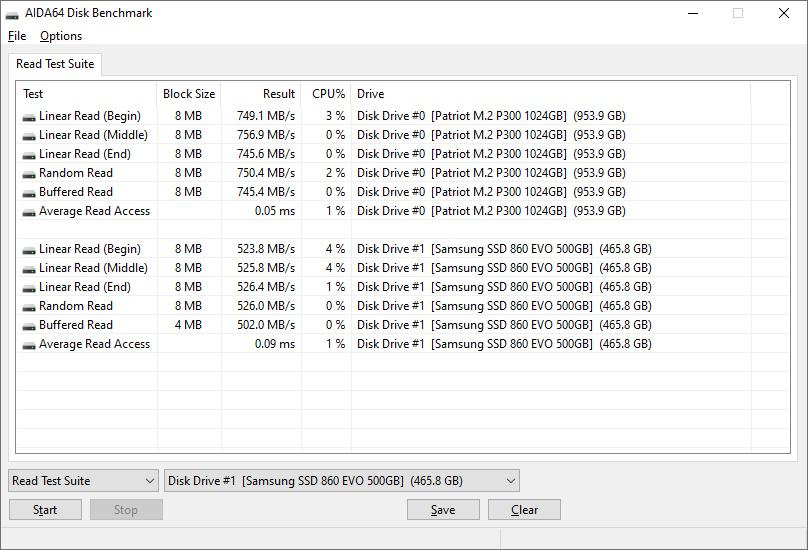Click drive icon of Samsung Linear Read (Begin) row
808x550 pixels.
point(29,251)
